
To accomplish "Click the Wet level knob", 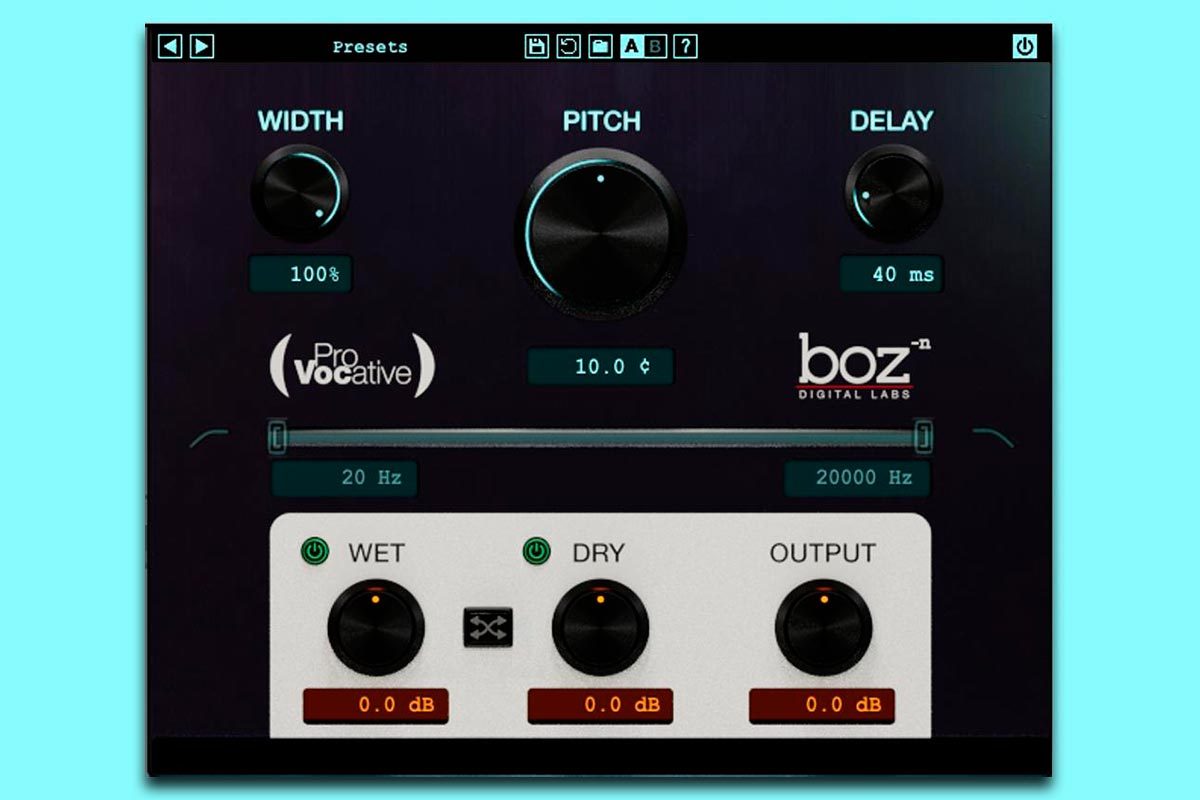I will pyautogui.click(x=376, y=628).
